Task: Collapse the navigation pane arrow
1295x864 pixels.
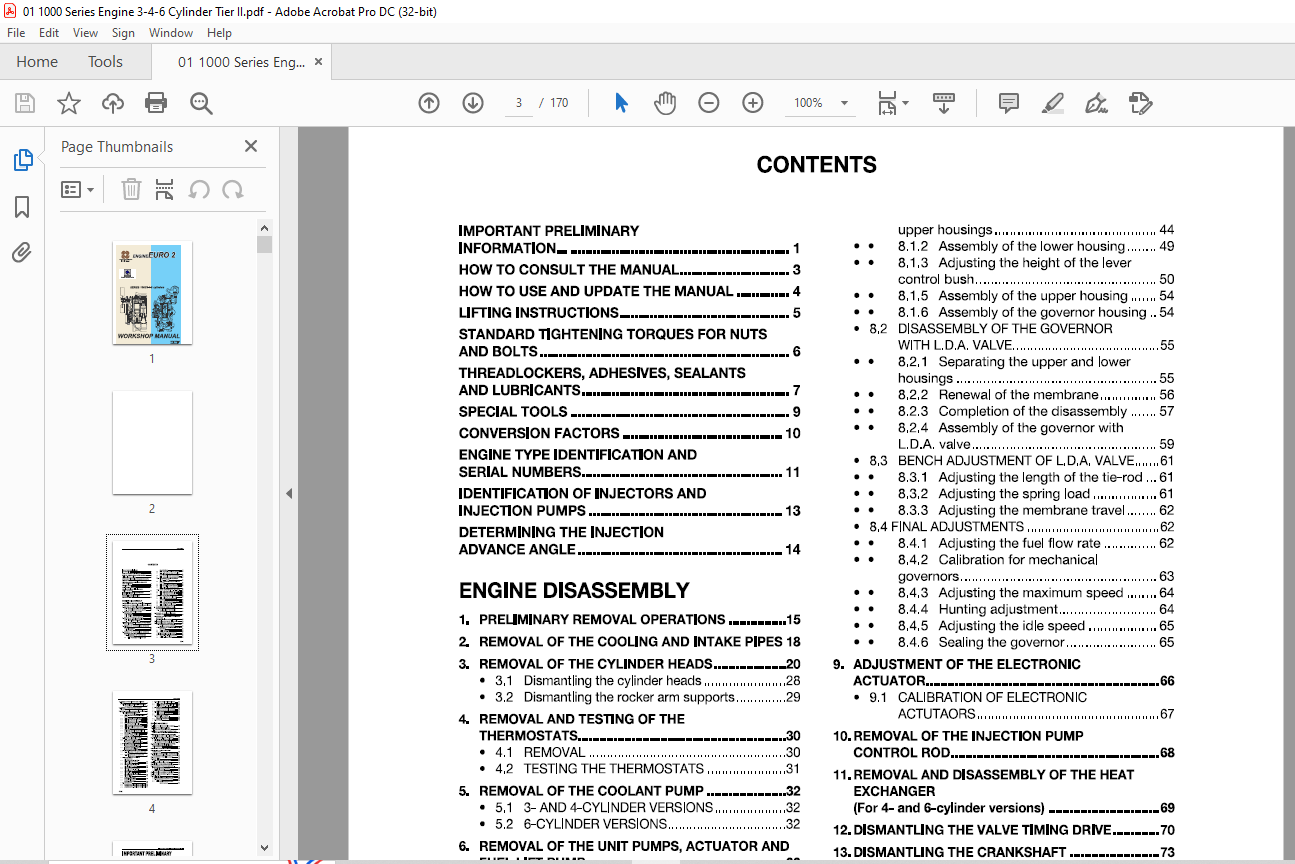Action: pos(288,493)
